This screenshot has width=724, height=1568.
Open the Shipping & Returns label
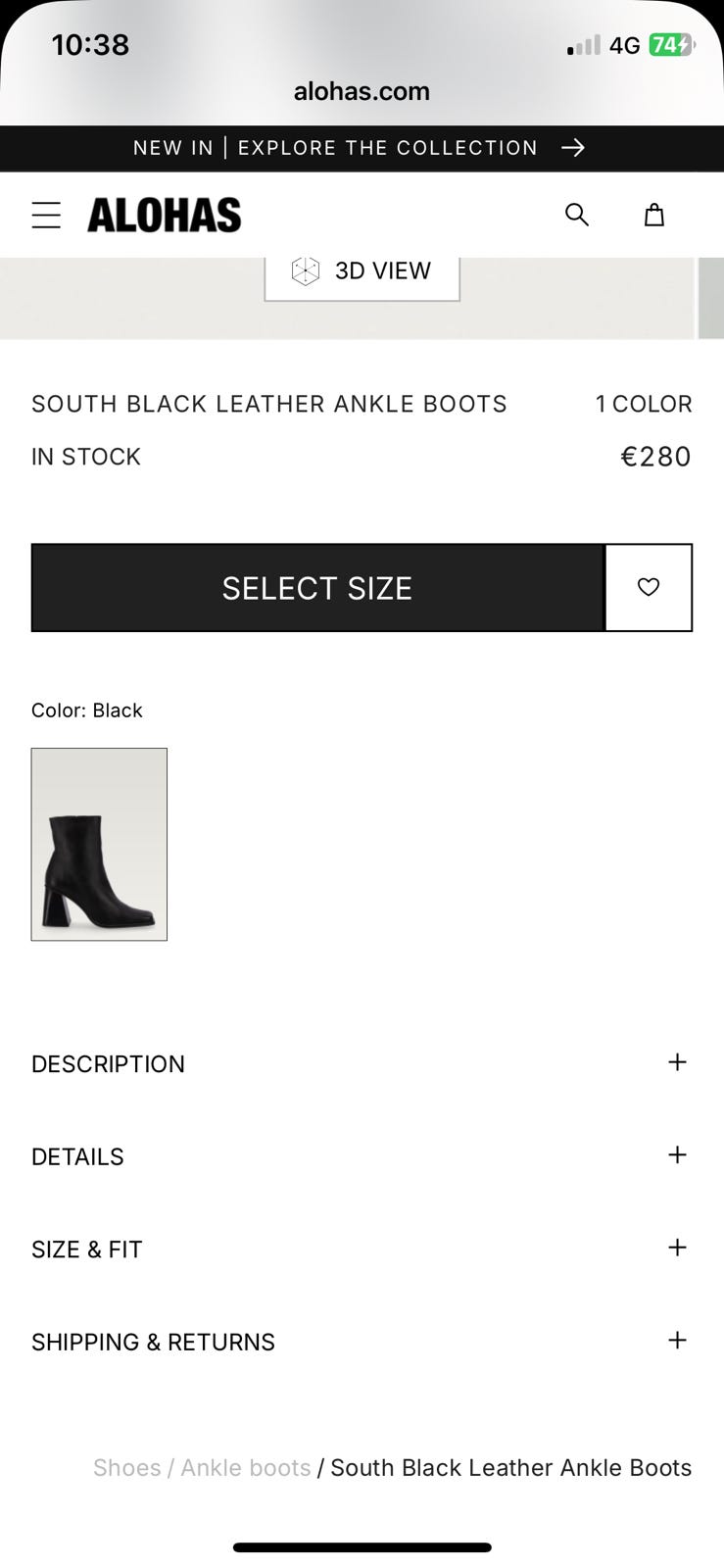tap(153, 1343)
